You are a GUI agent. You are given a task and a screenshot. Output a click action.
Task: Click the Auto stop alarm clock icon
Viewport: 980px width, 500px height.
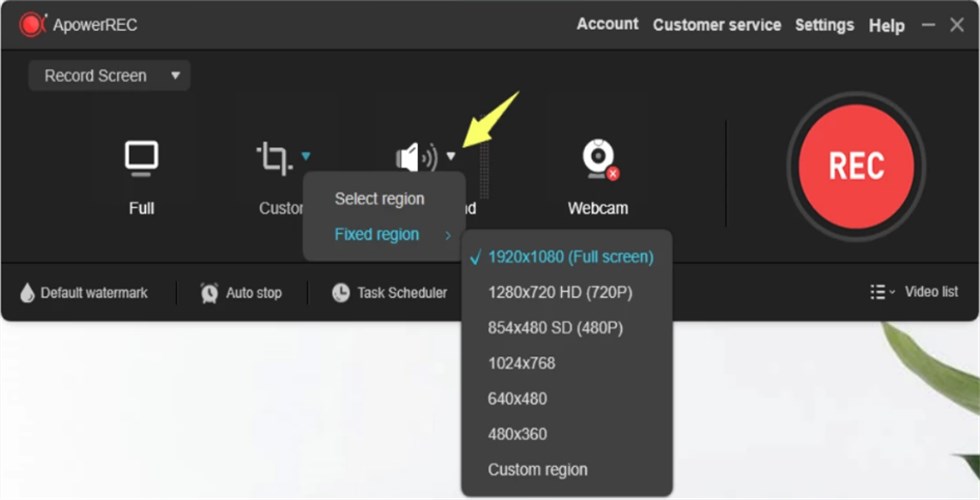pyautogui.click(x=209, y=292)
